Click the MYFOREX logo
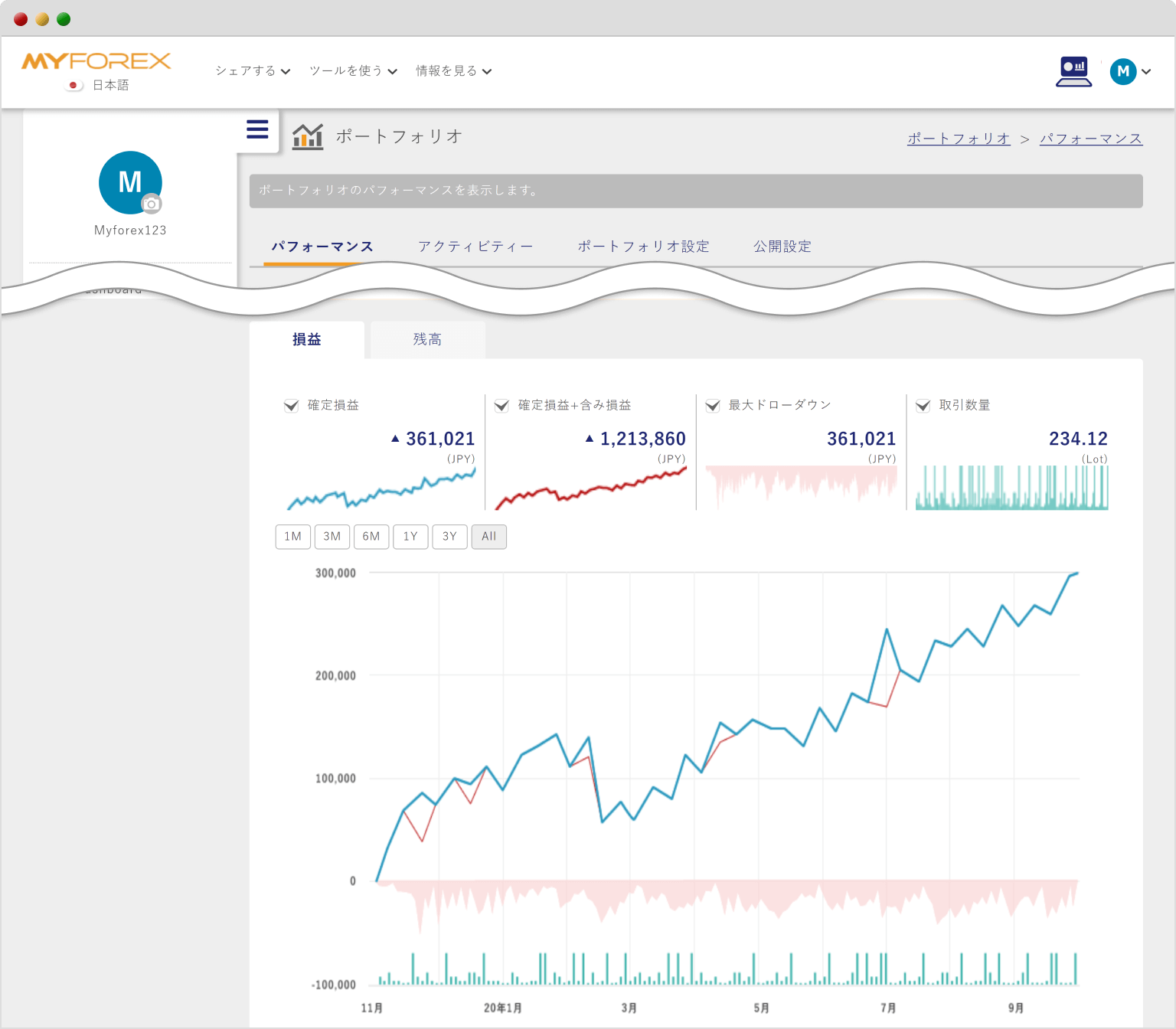The image size is (1176, 1029). pos(98,60)
